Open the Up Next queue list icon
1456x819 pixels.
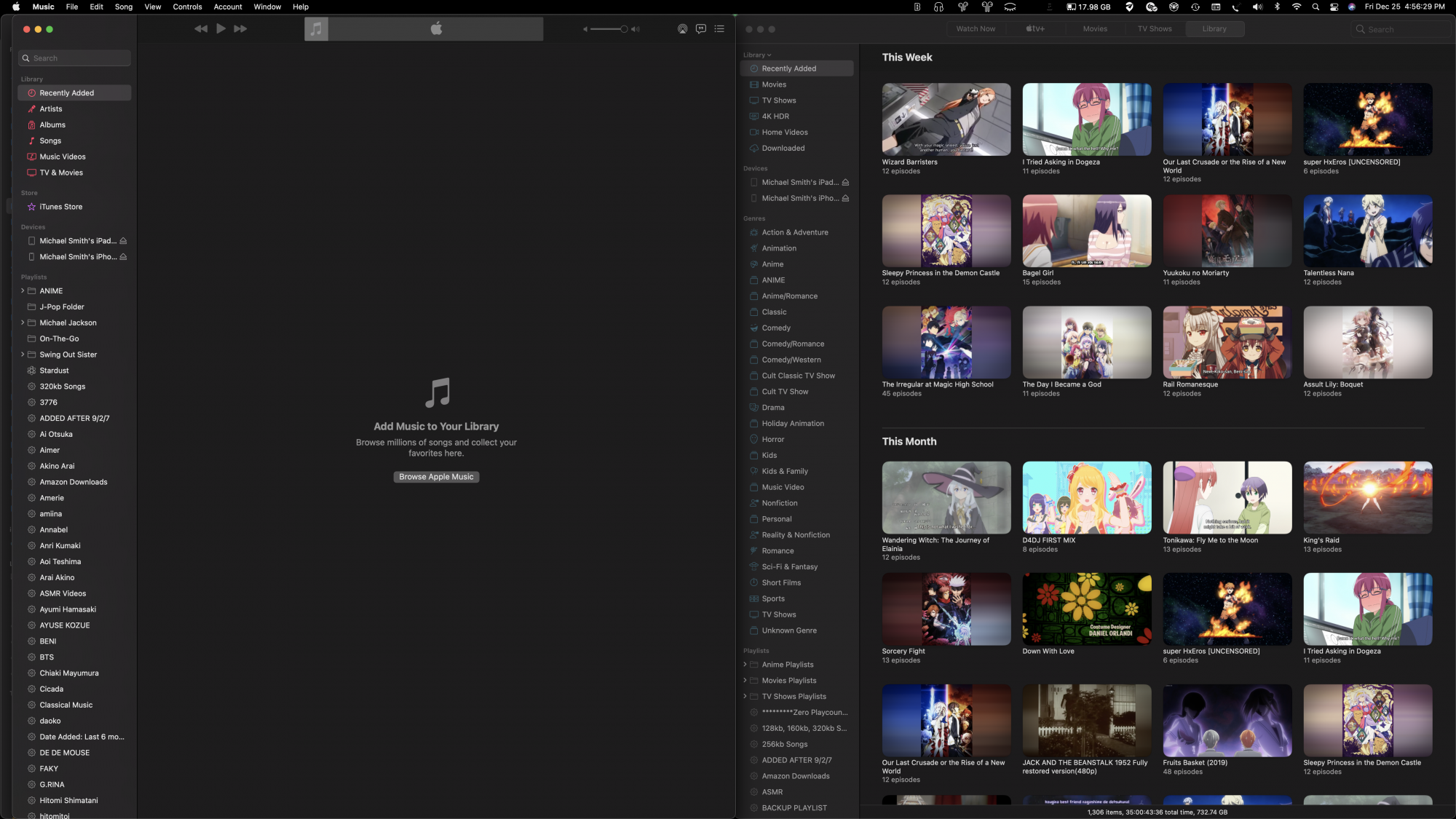[x=719, y=29]
